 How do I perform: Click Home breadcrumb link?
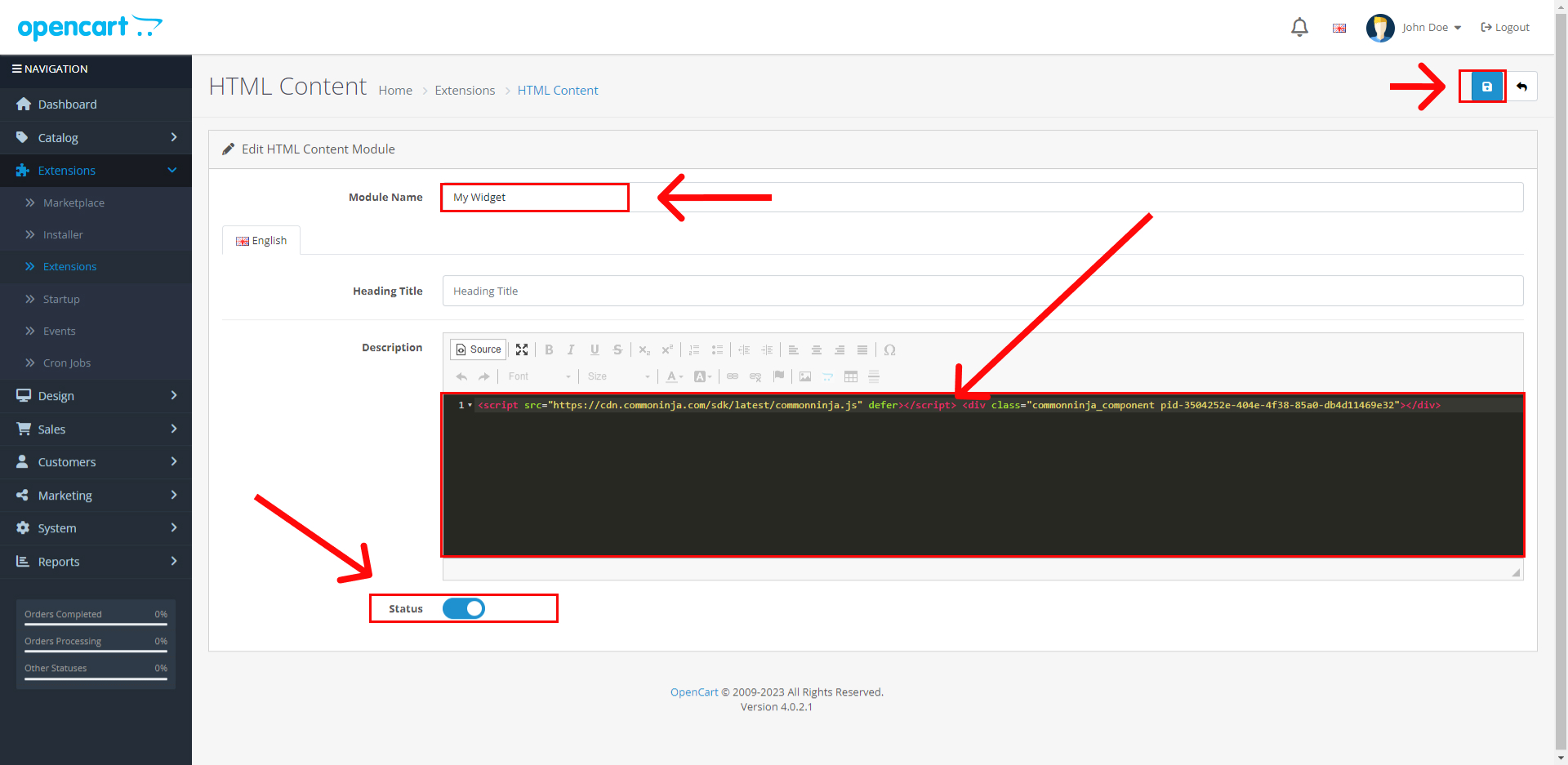click(x=395, y=90)
